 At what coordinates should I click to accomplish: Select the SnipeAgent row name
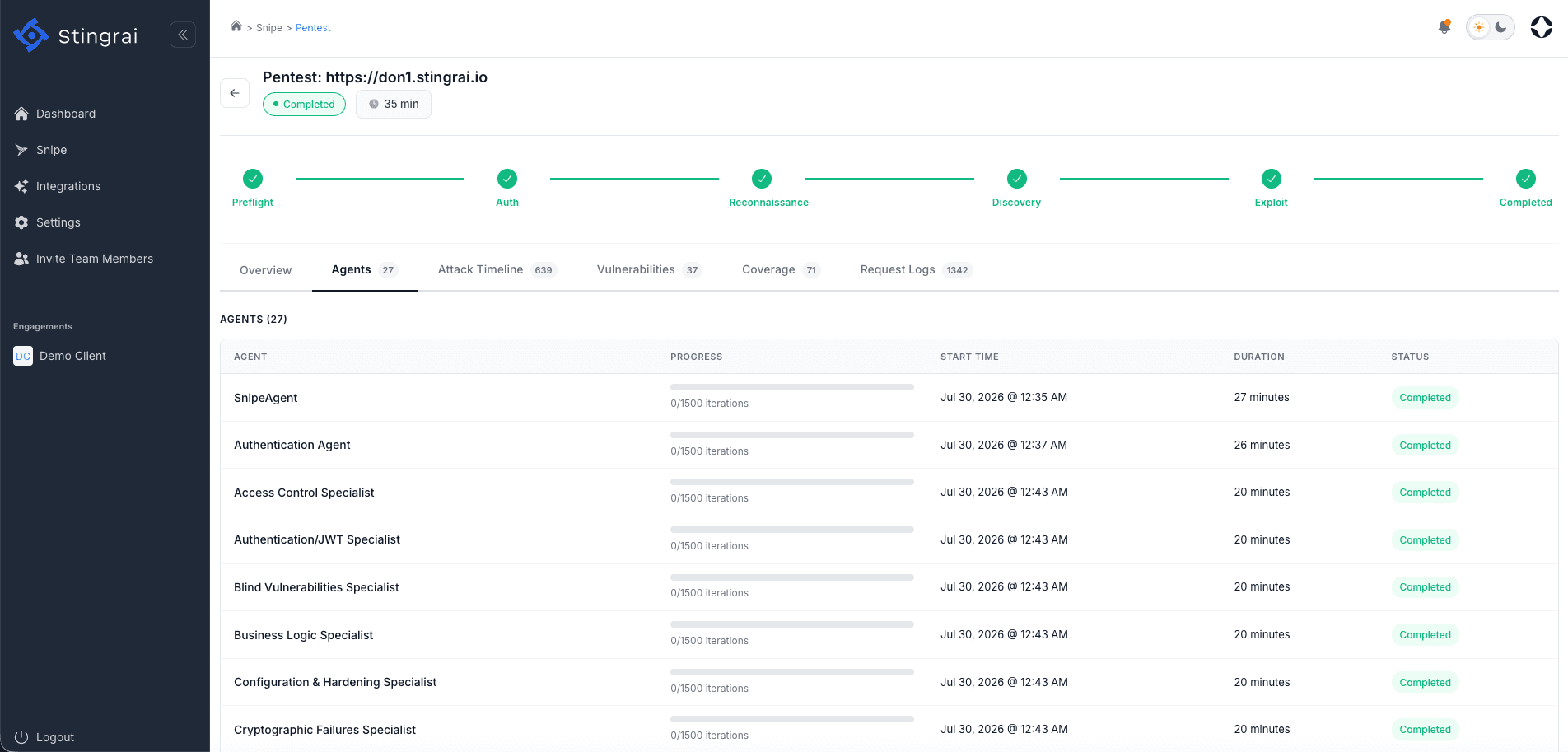tap(265, 398)
